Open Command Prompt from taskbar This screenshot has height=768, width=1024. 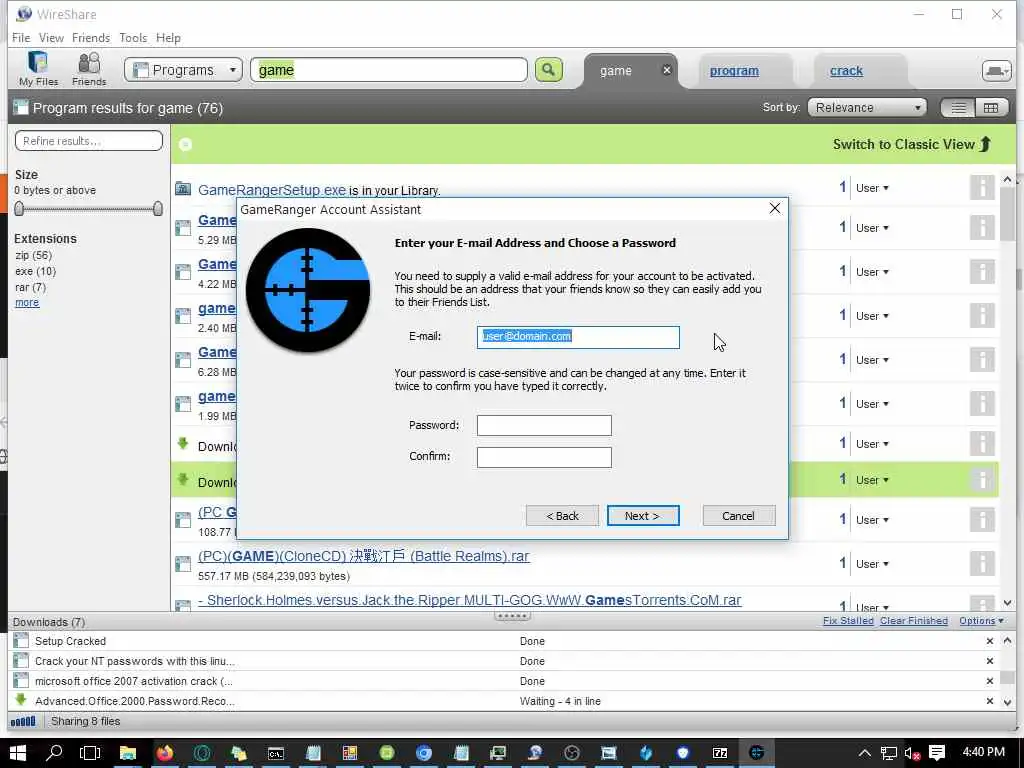[276, 753]
